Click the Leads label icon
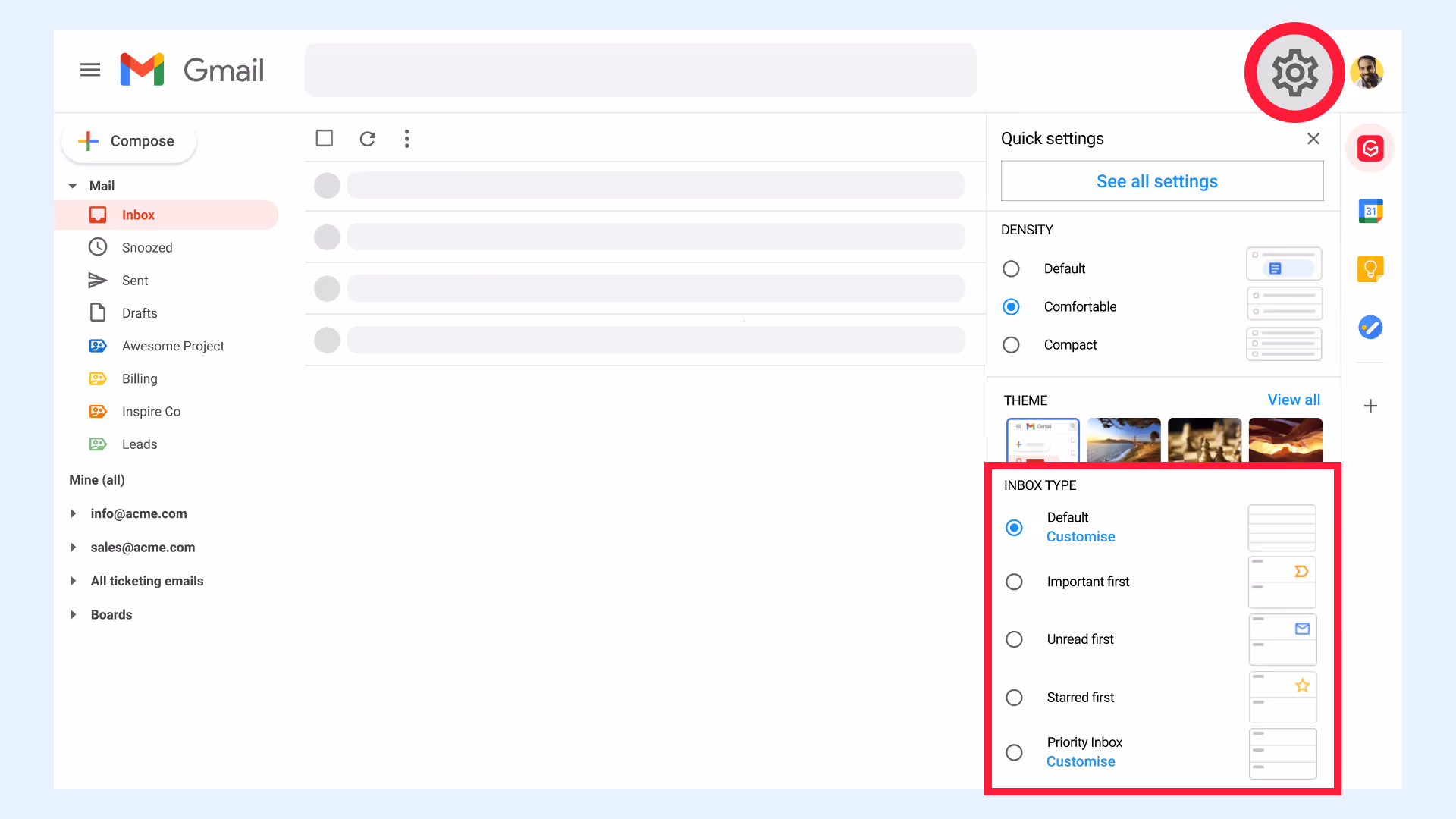The width and height of the screenshot is (1456, 819). tap(98, 444)
